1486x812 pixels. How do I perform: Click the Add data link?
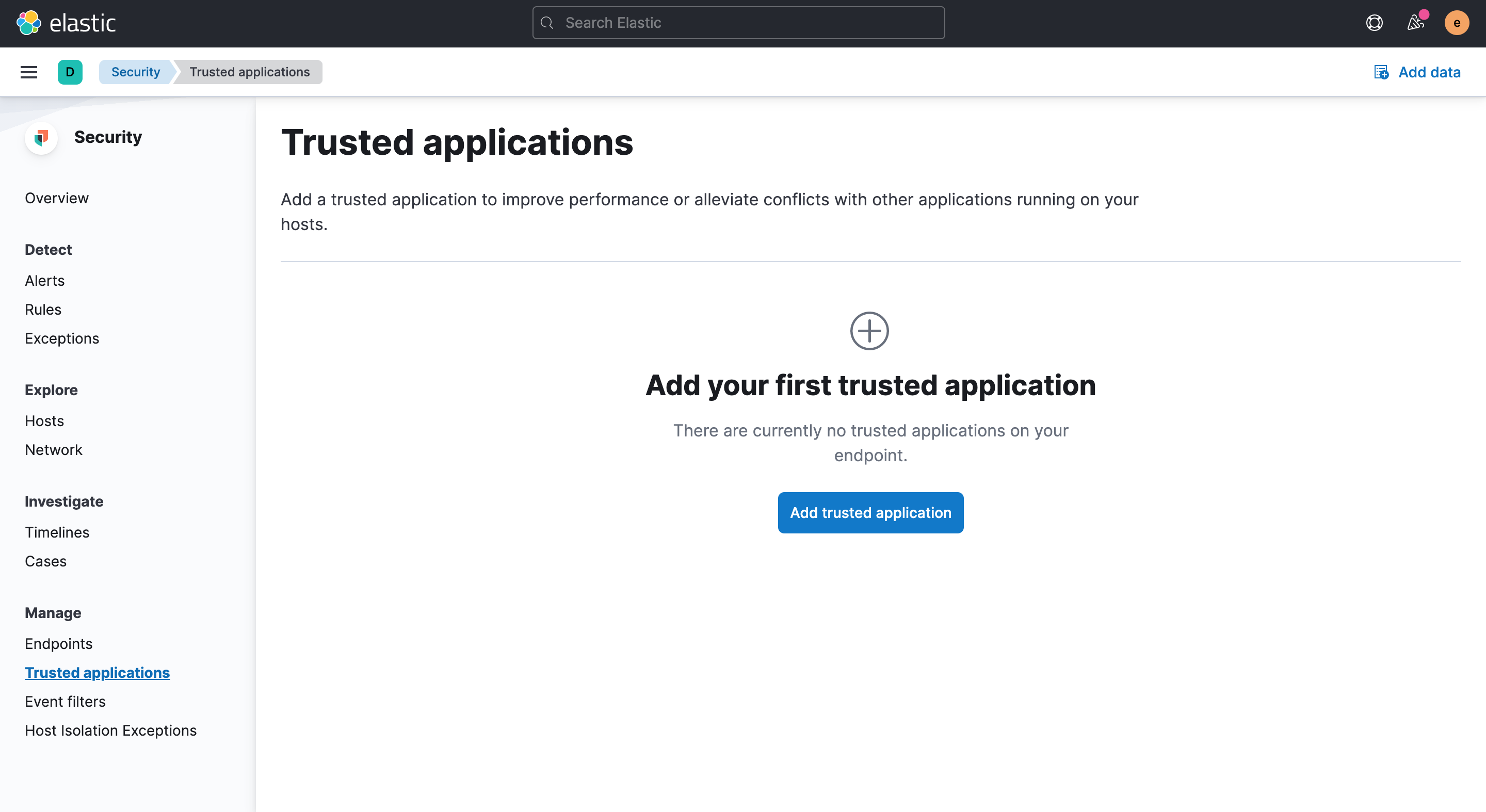tap(1417, 72)
